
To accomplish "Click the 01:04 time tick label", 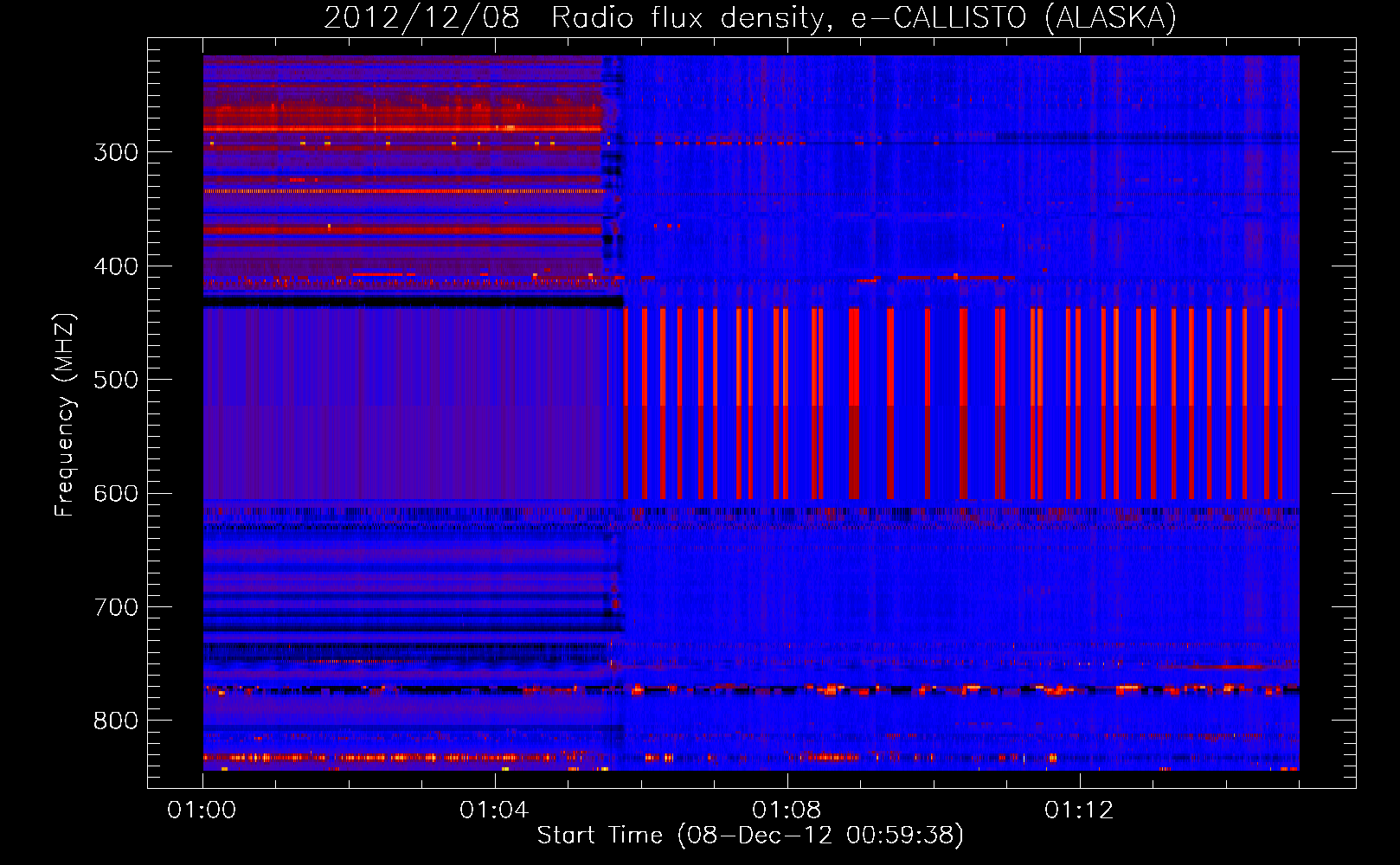I will 494,811.
